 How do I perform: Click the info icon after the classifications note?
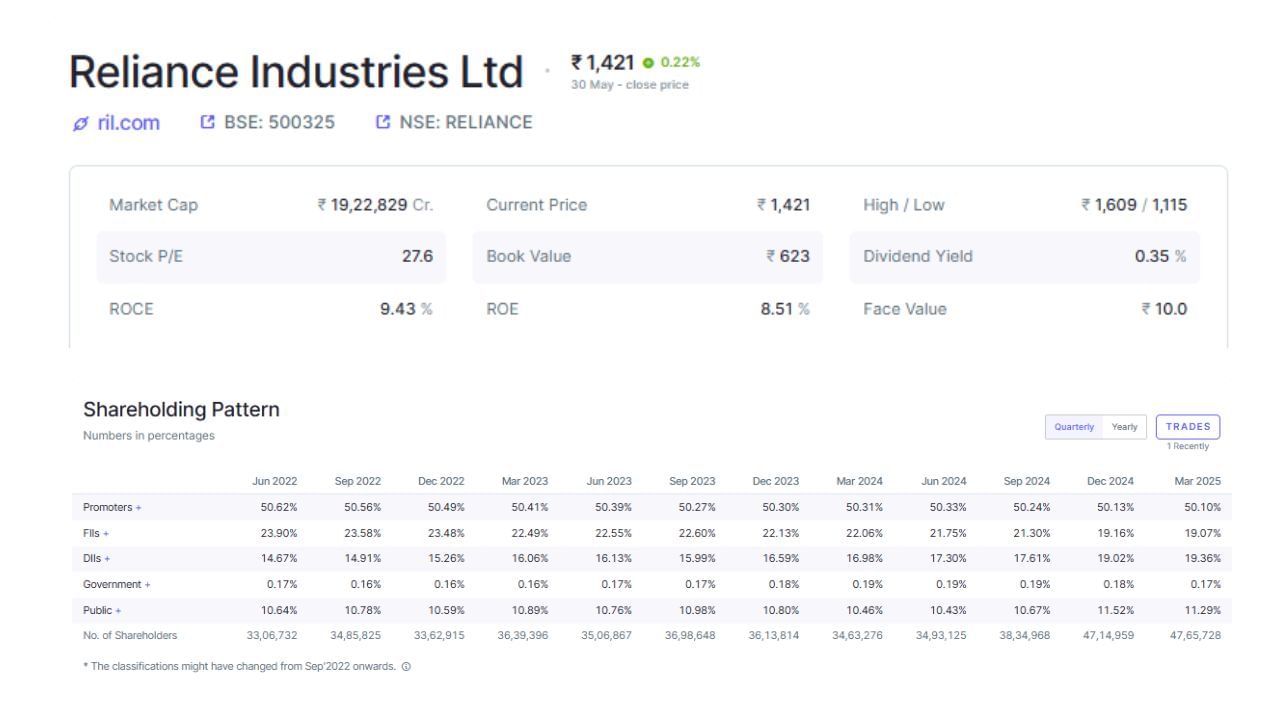(x=406, y=666)
